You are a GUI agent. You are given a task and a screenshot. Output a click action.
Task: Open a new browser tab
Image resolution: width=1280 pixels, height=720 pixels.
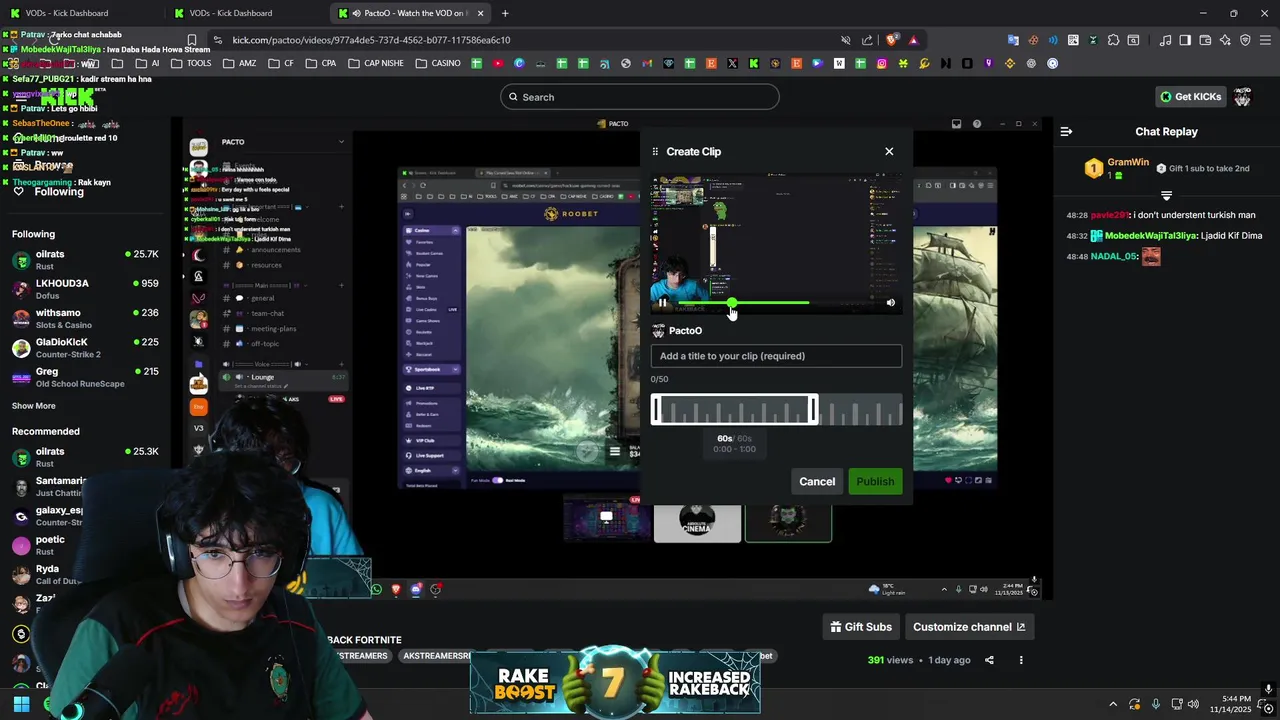coord(505,13)
